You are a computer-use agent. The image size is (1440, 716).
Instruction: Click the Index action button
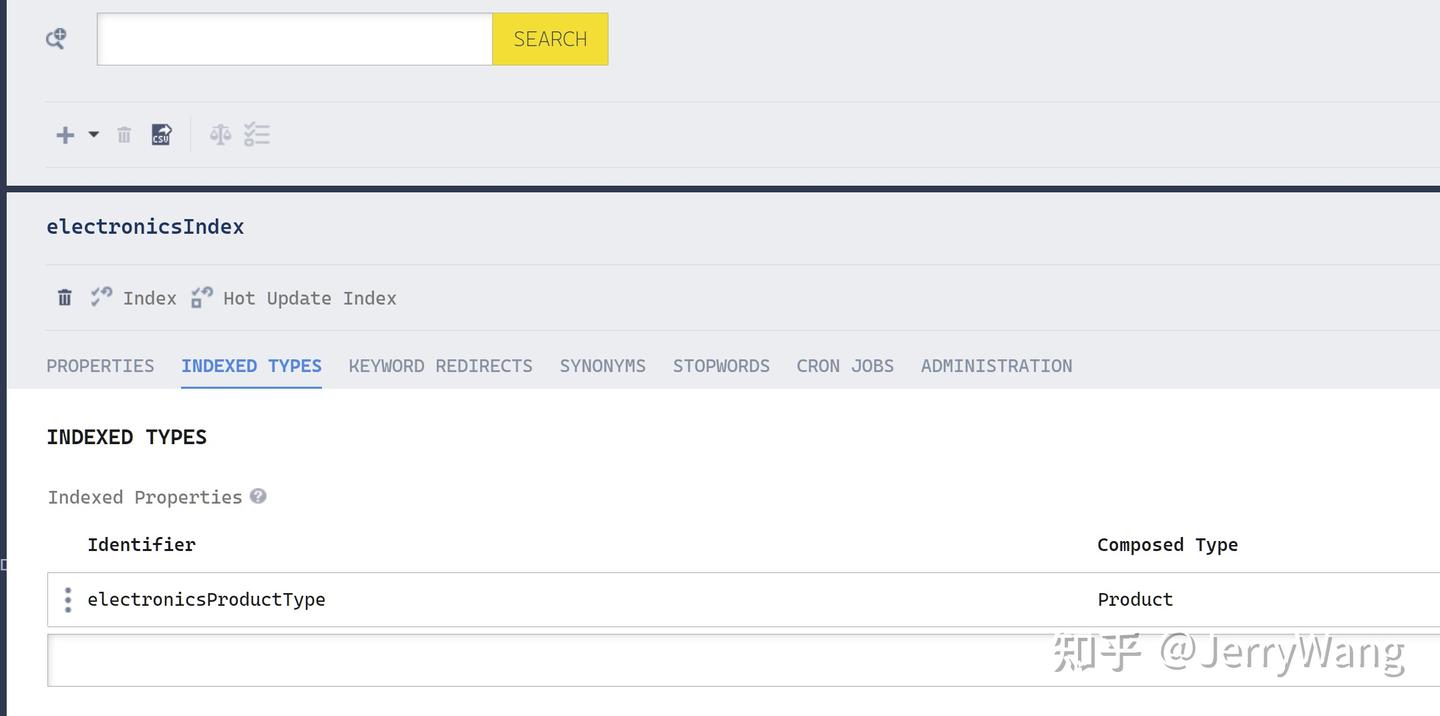[133, 298]
